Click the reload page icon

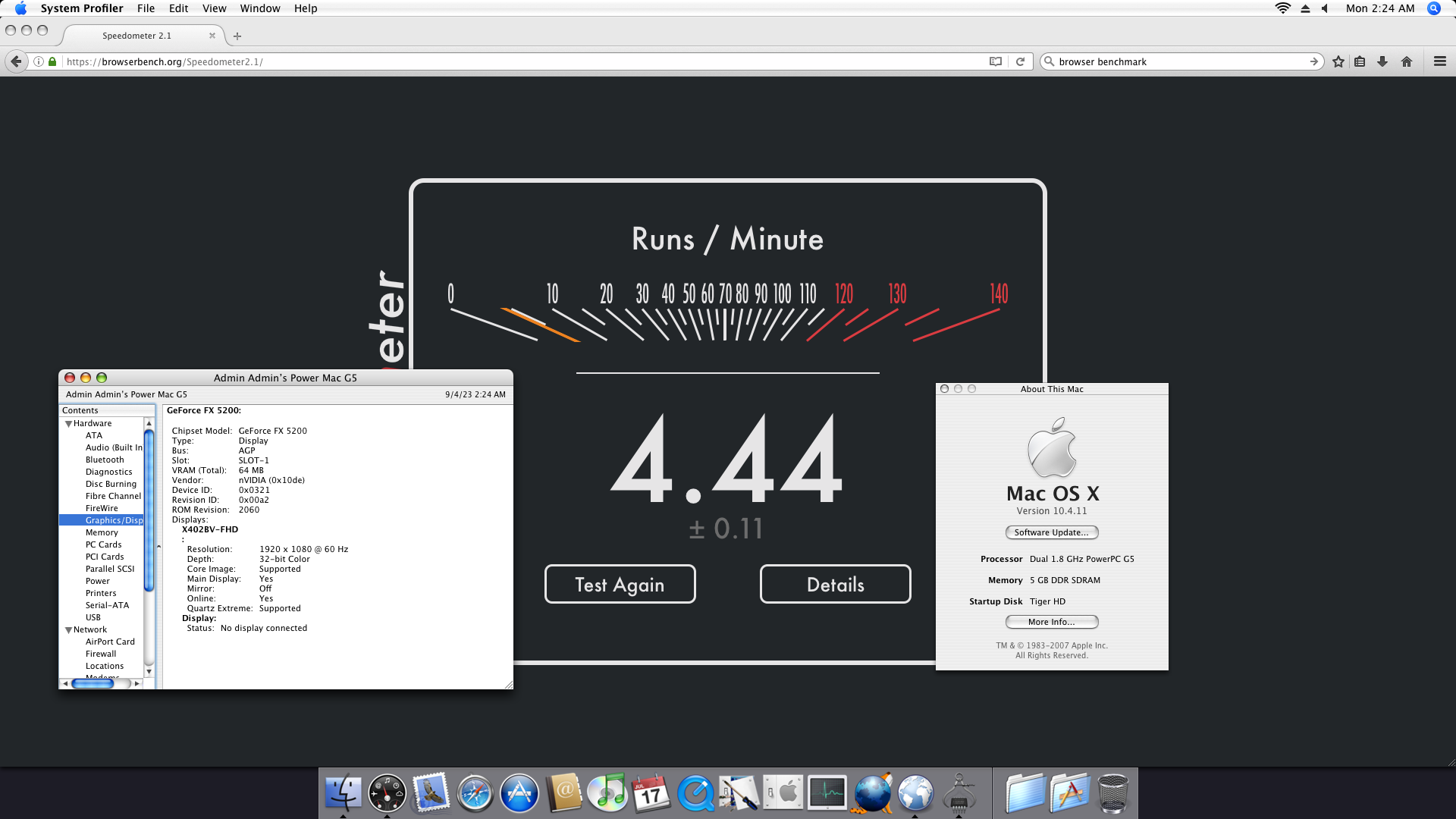[1020, 61]
